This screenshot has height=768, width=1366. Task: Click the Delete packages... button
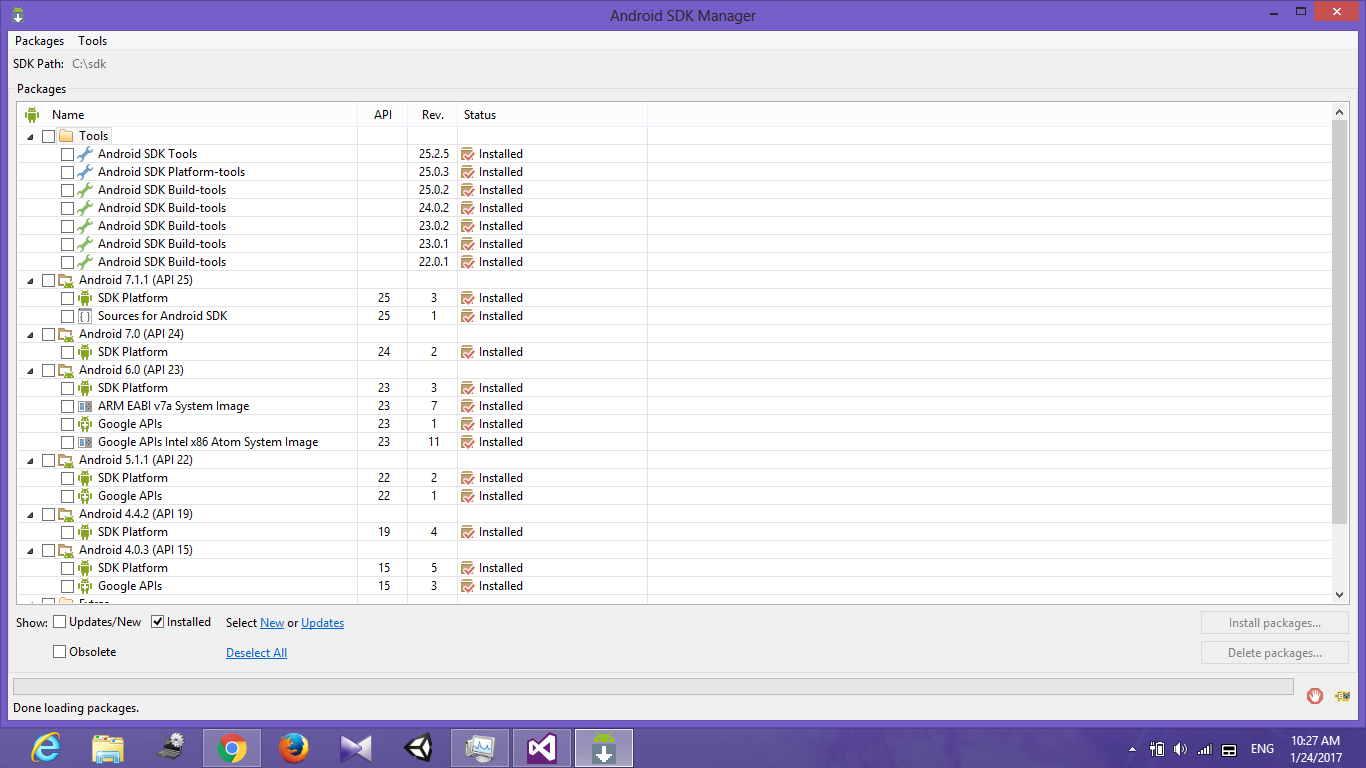click(x=1275, y=653)
